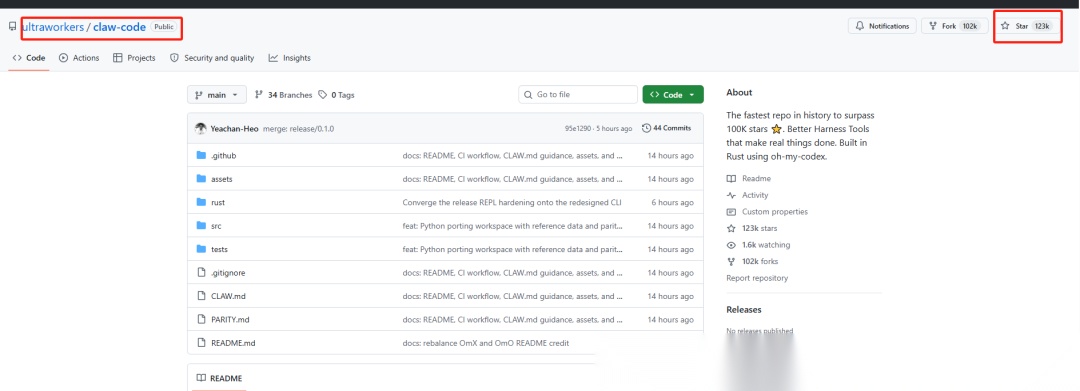Click the CLAW.md file icon

click(x=201, y=296)
